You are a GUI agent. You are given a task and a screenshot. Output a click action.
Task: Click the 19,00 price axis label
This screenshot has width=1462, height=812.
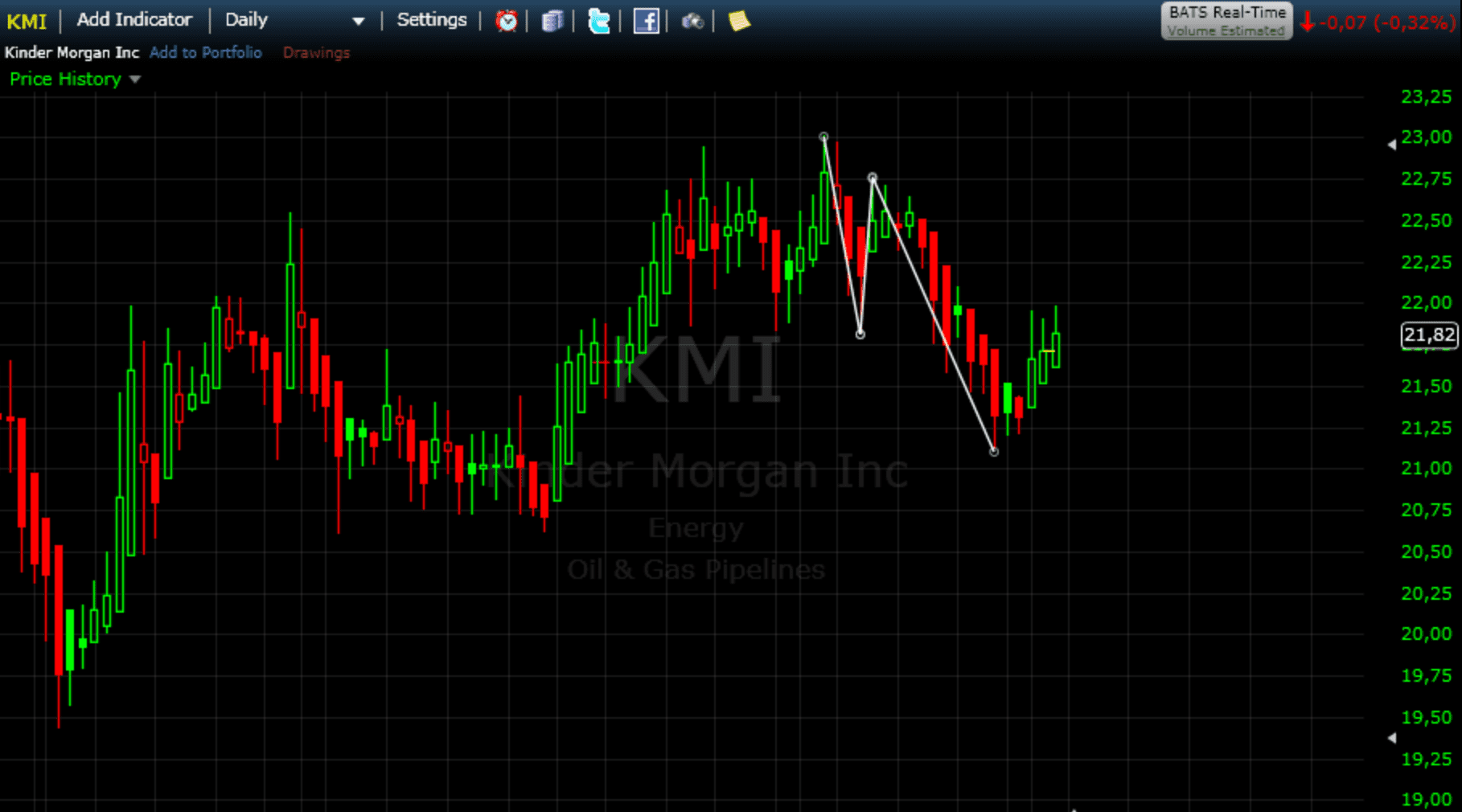click(1426, 799)
